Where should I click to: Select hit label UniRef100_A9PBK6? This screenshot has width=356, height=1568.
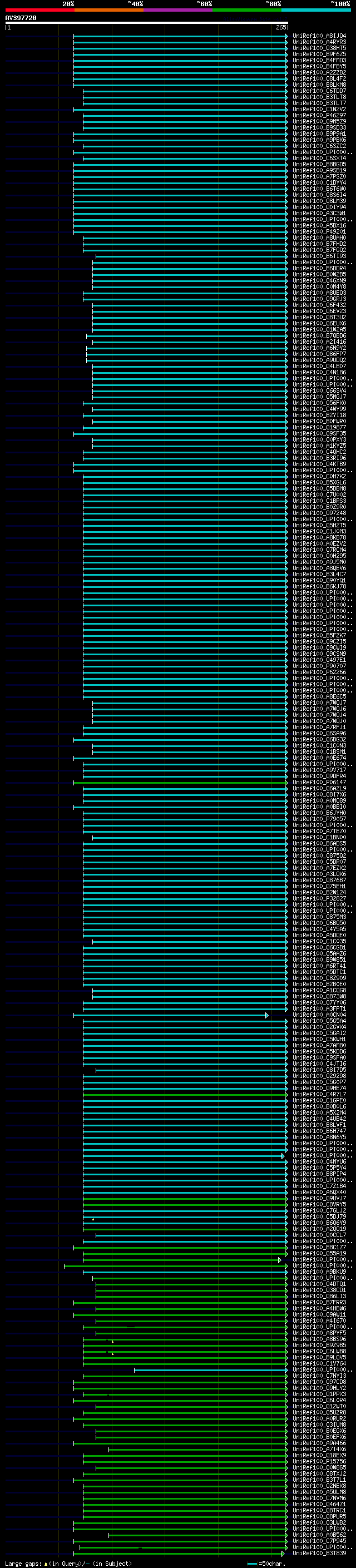click(319, 140)
